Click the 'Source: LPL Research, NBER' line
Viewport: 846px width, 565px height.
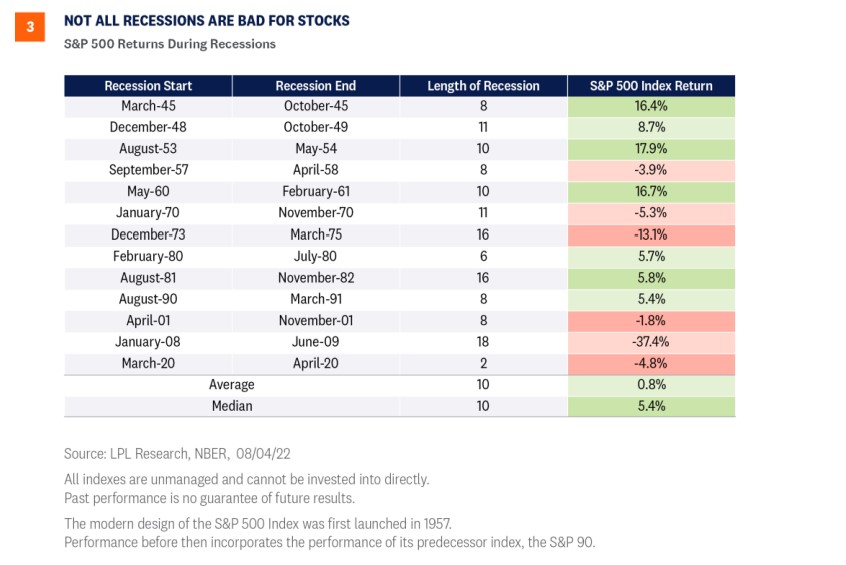pos(179,454)
